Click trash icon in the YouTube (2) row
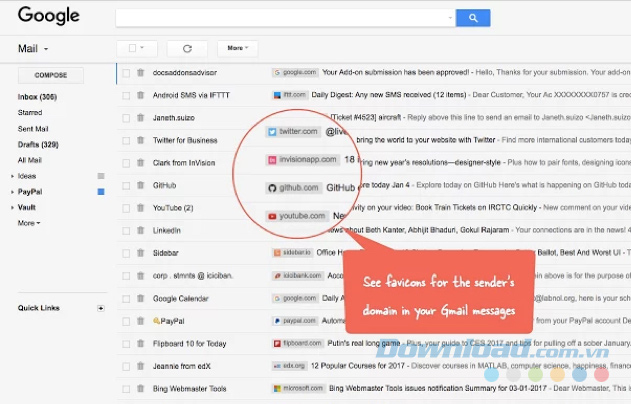 (x=140, y=208)
